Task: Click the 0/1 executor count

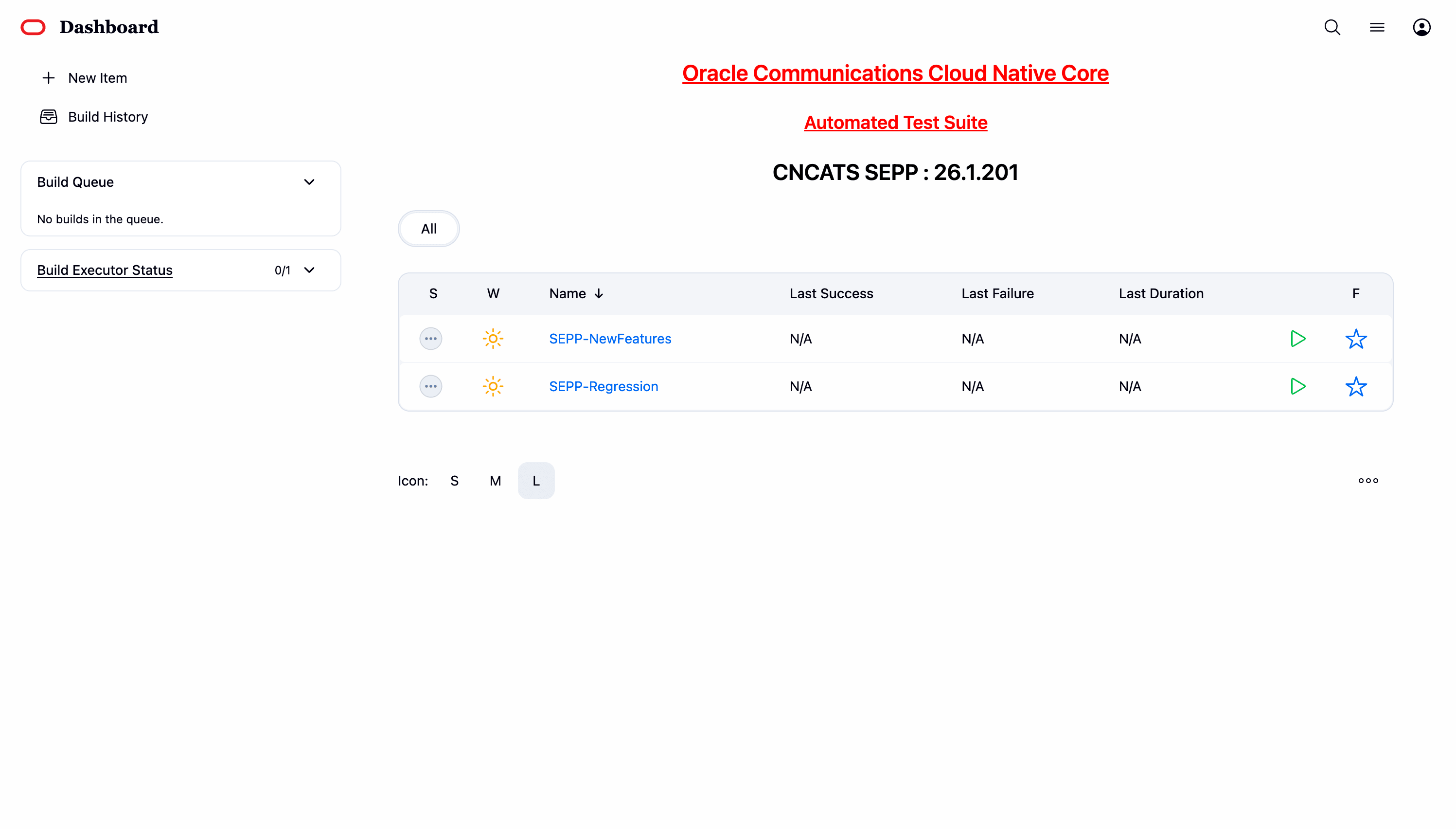Action: tap(282, 270)
